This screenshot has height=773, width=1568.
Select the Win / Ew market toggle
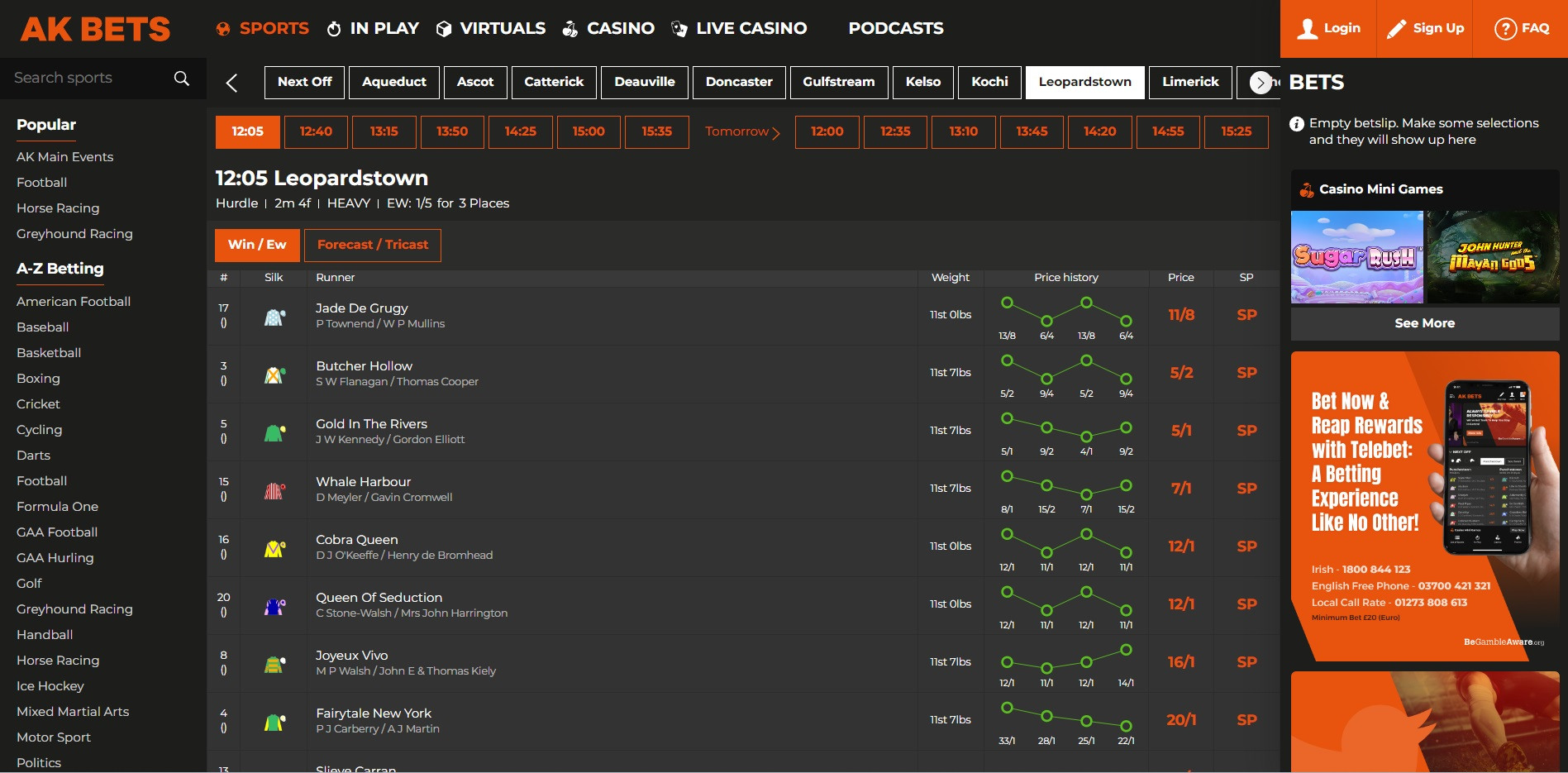pyautogui.click(x=257, y=245)
